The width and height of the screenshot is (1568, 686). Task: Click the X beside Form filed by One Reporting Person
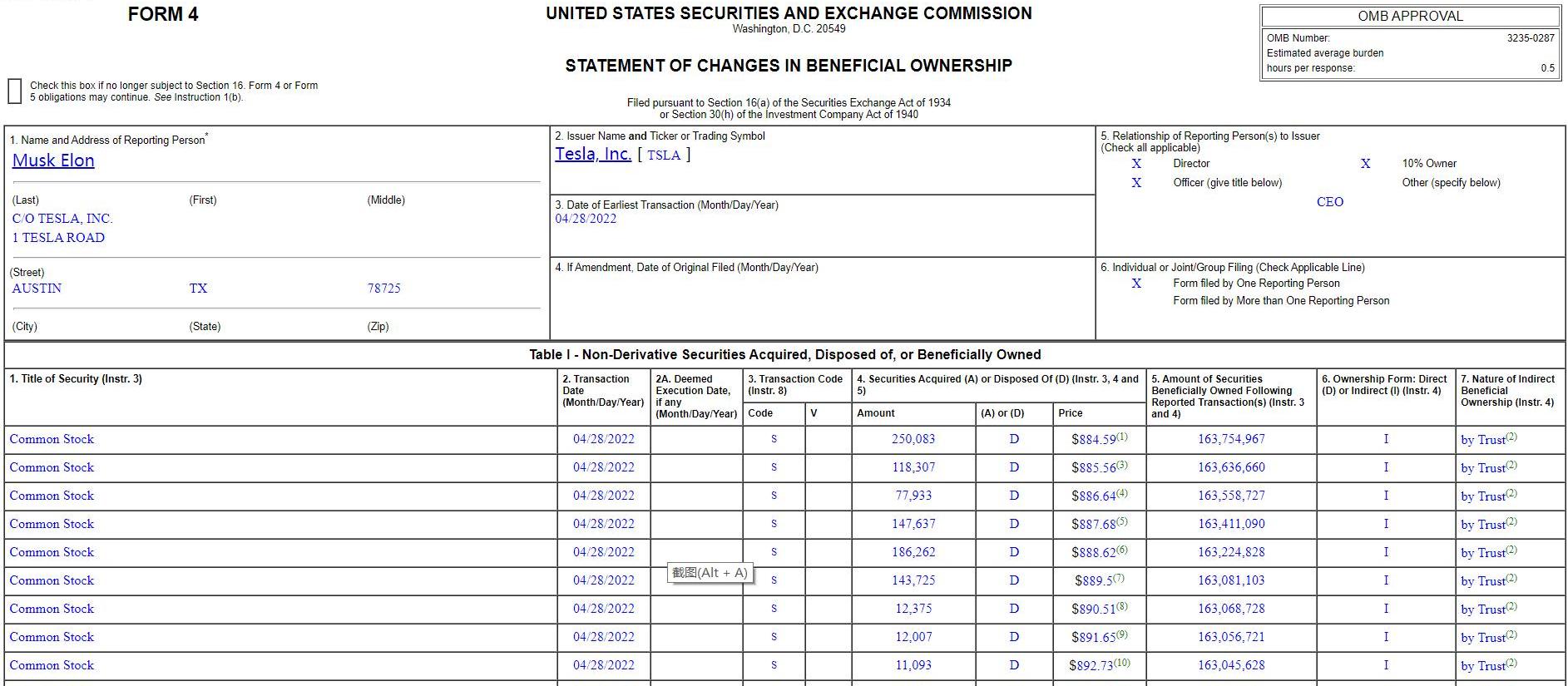(1136, 284)
